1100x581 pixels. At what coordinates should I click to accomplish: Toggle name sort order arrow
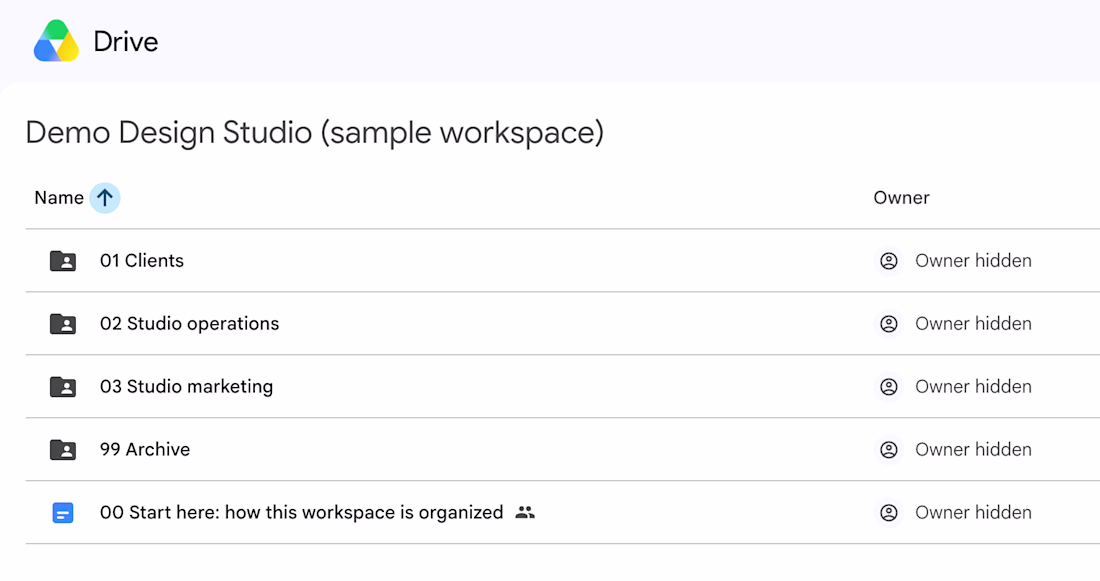click(105, 198)
